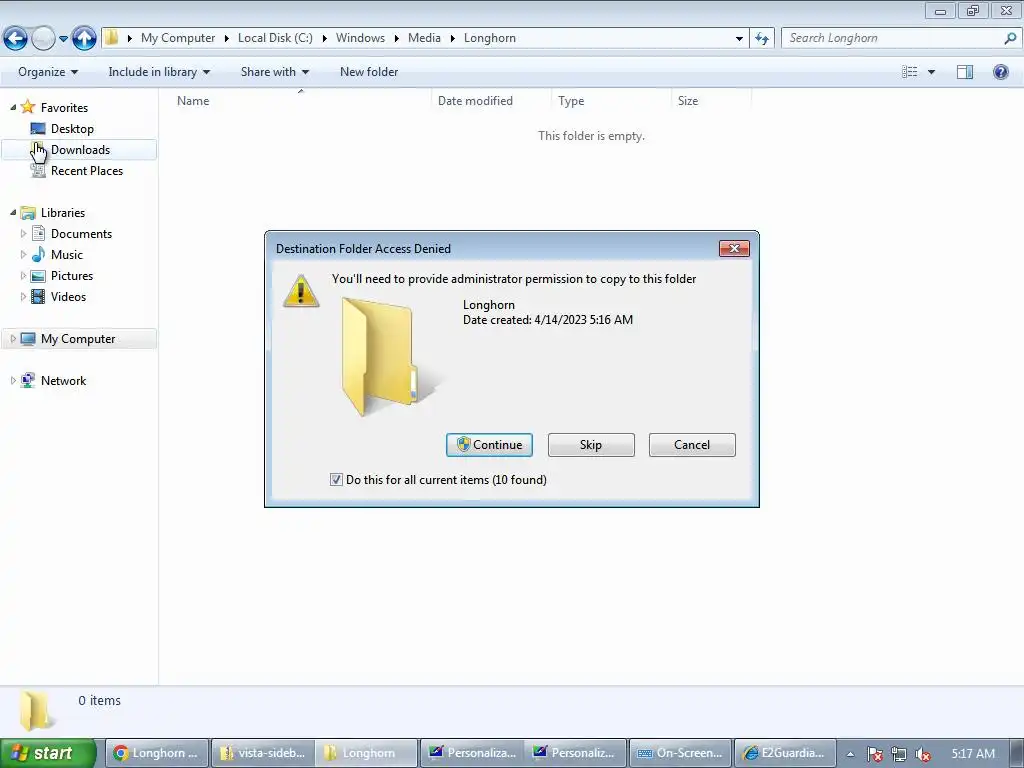Image resolution: width=1024 pixels, height=768 pixels.
Task: Open the view options dropdown arrow
Action: pyautogui.click(x=931, y=72)
